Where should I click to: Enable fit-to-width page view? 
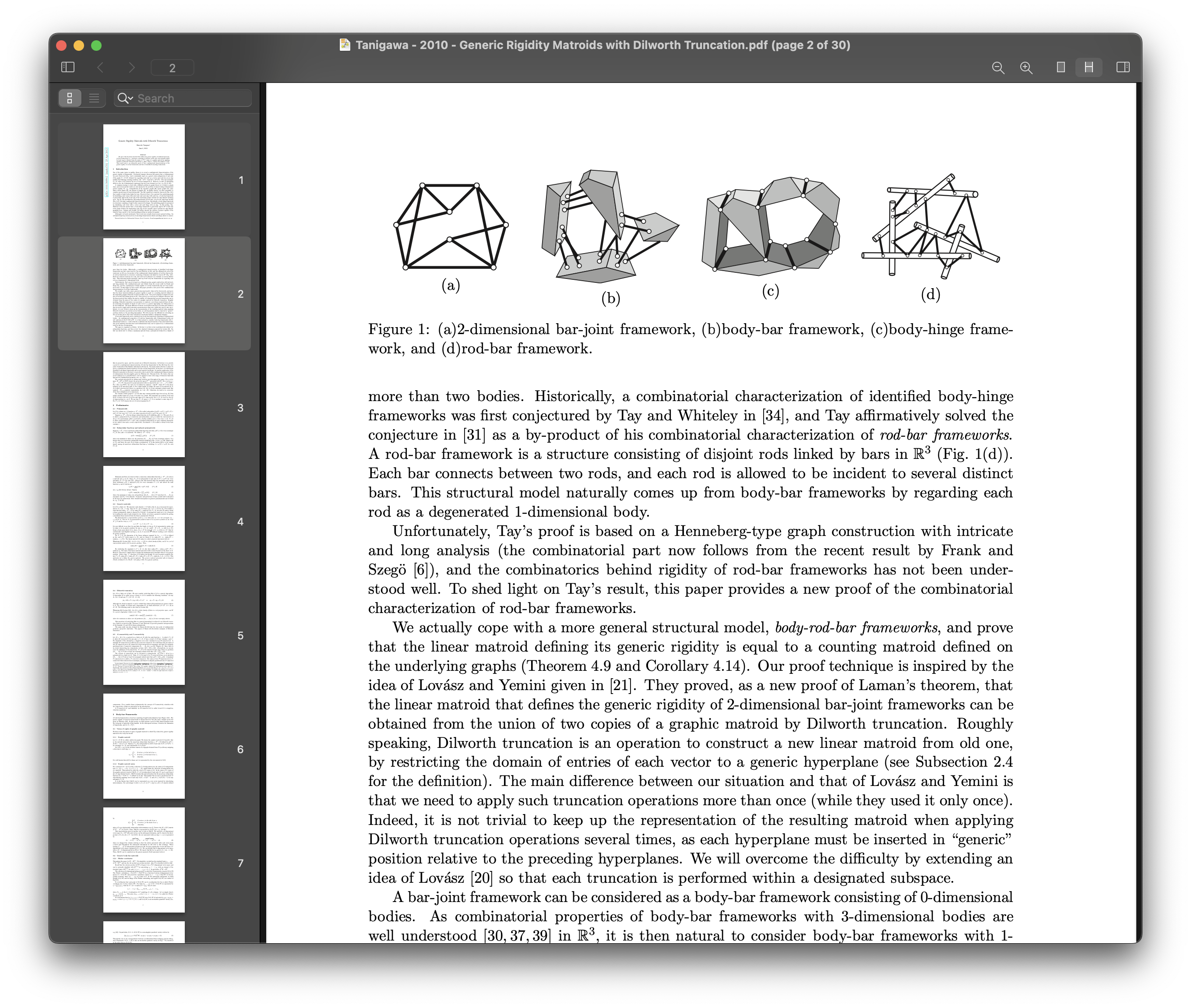pos(1089,67)
